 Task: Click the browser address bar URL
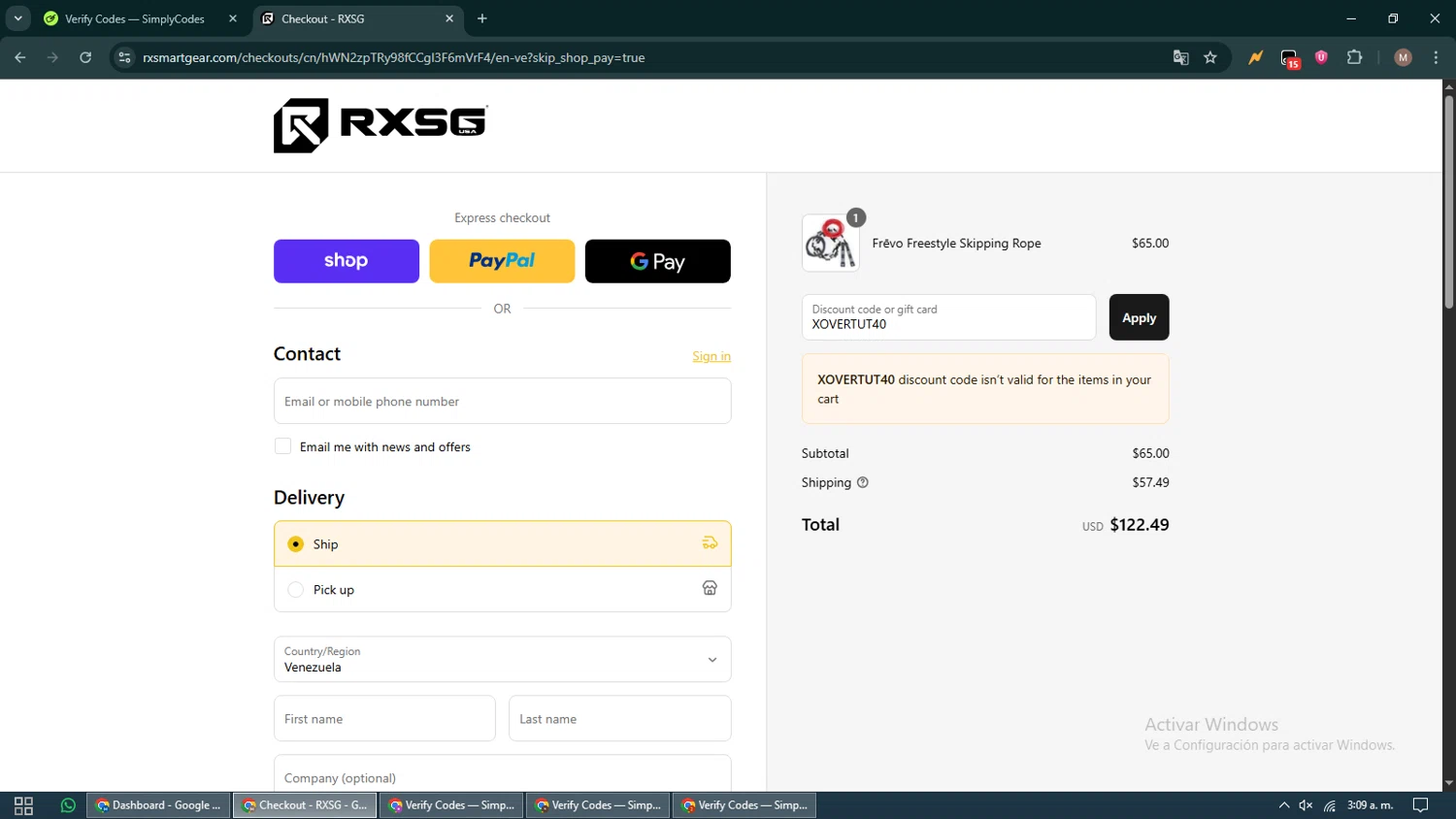tap(393, 57)
